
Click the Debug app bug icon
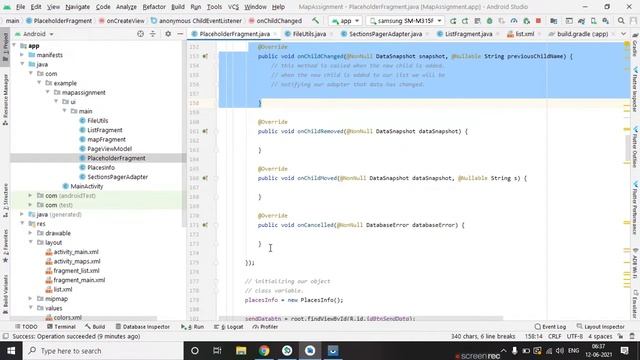click(x=489, y=21)
